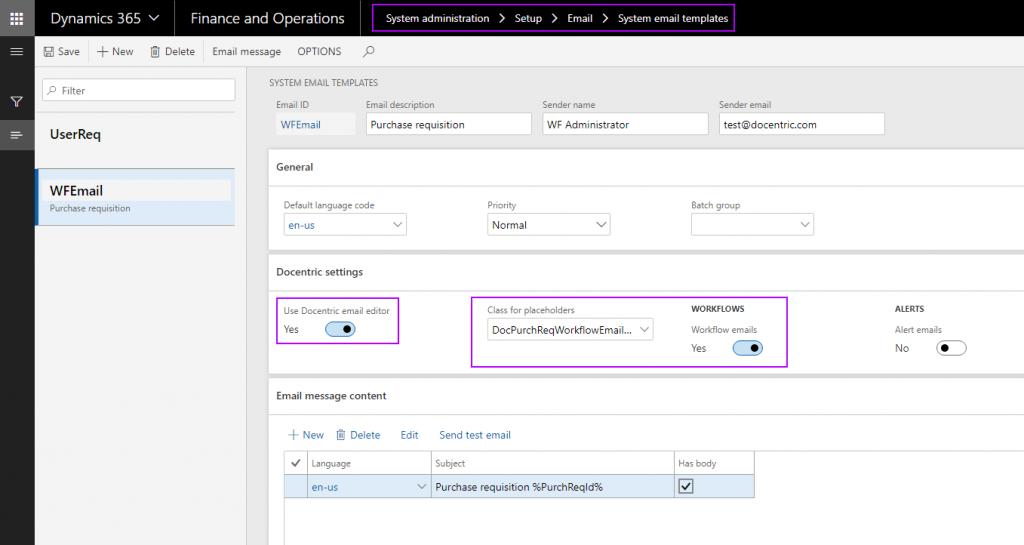Click System administration breadcrumb
This screenshot has height=545, width=1024.
[437, 18]
